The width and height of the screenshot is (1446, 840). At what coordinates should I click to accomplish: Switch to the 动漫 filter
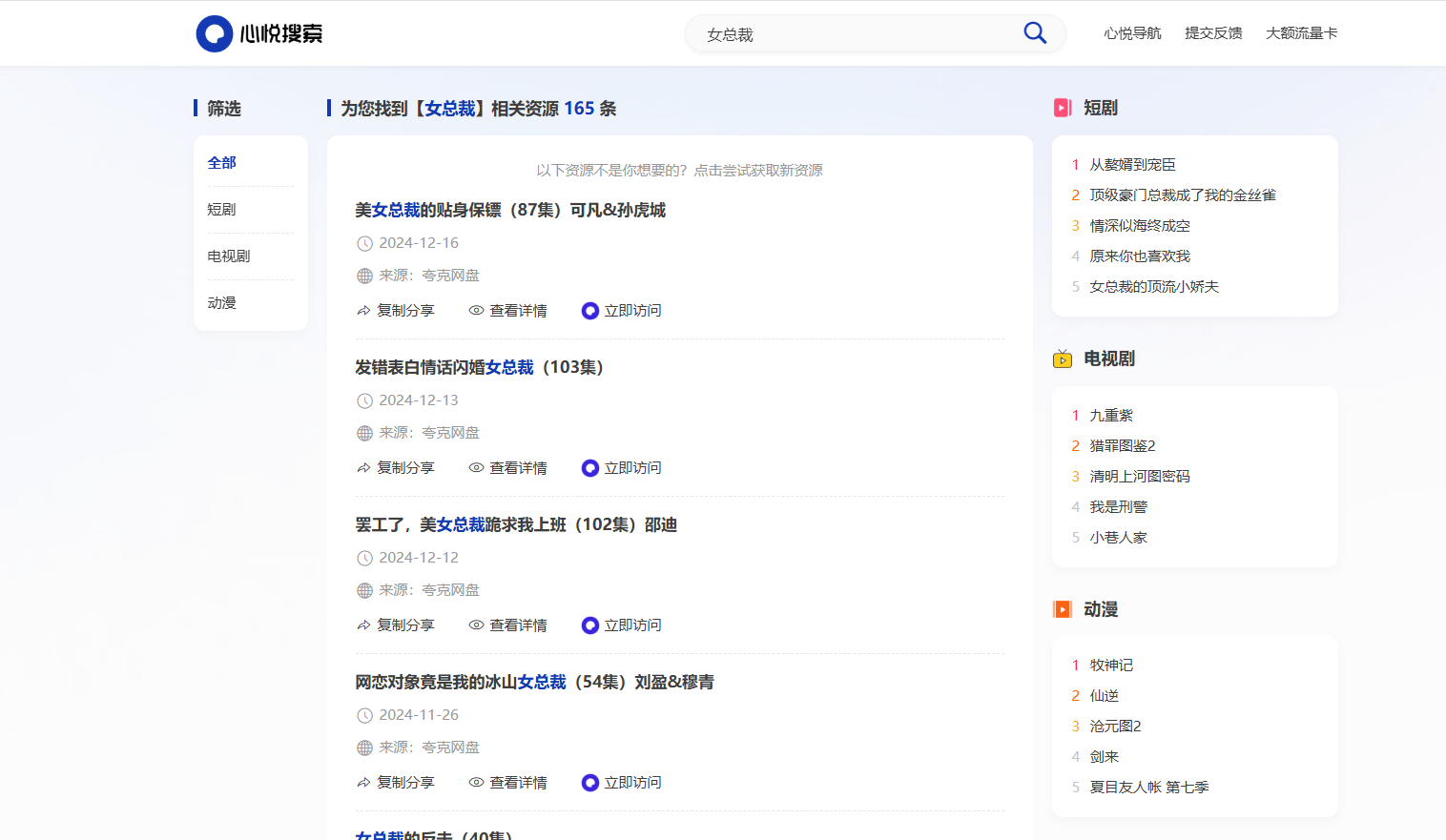pos(221,303)
